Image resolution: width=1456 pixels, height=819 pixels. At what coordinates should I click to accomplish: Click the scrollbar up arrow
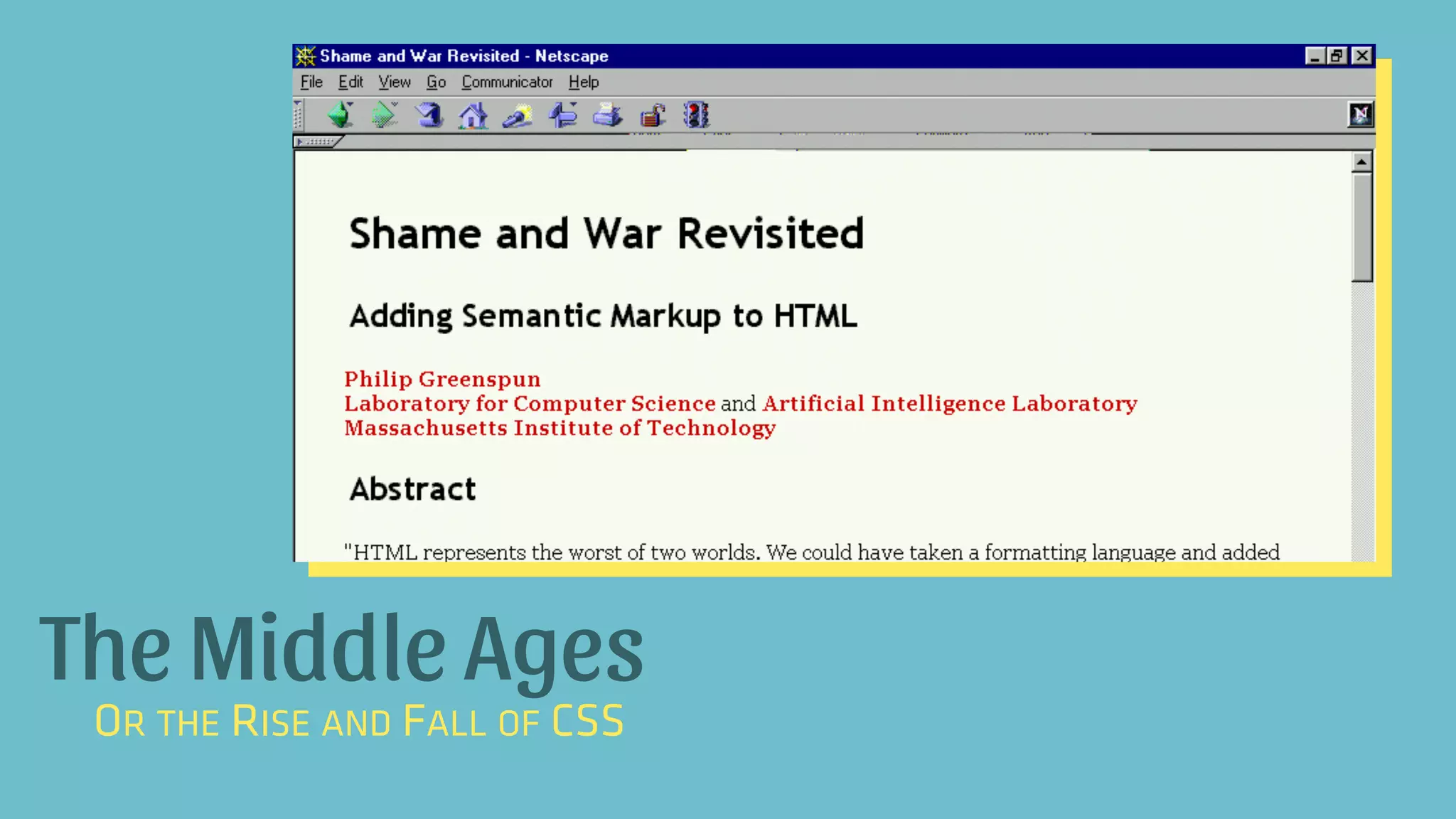1361,162
